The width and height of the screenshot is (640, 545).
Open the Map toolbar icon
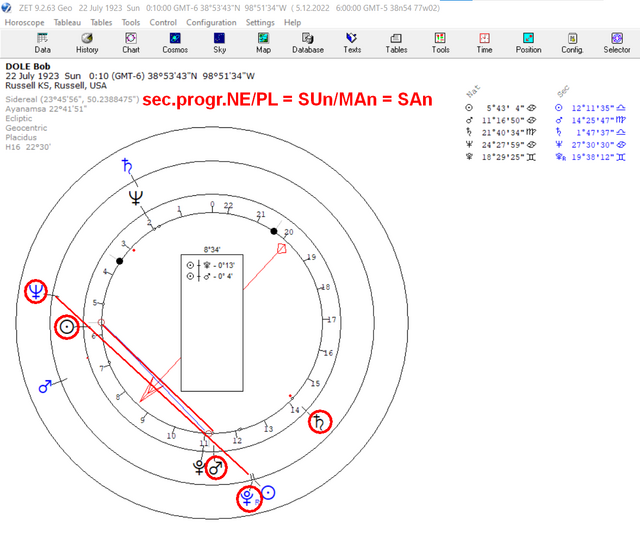pyautogui.click(x=263, y=43)
